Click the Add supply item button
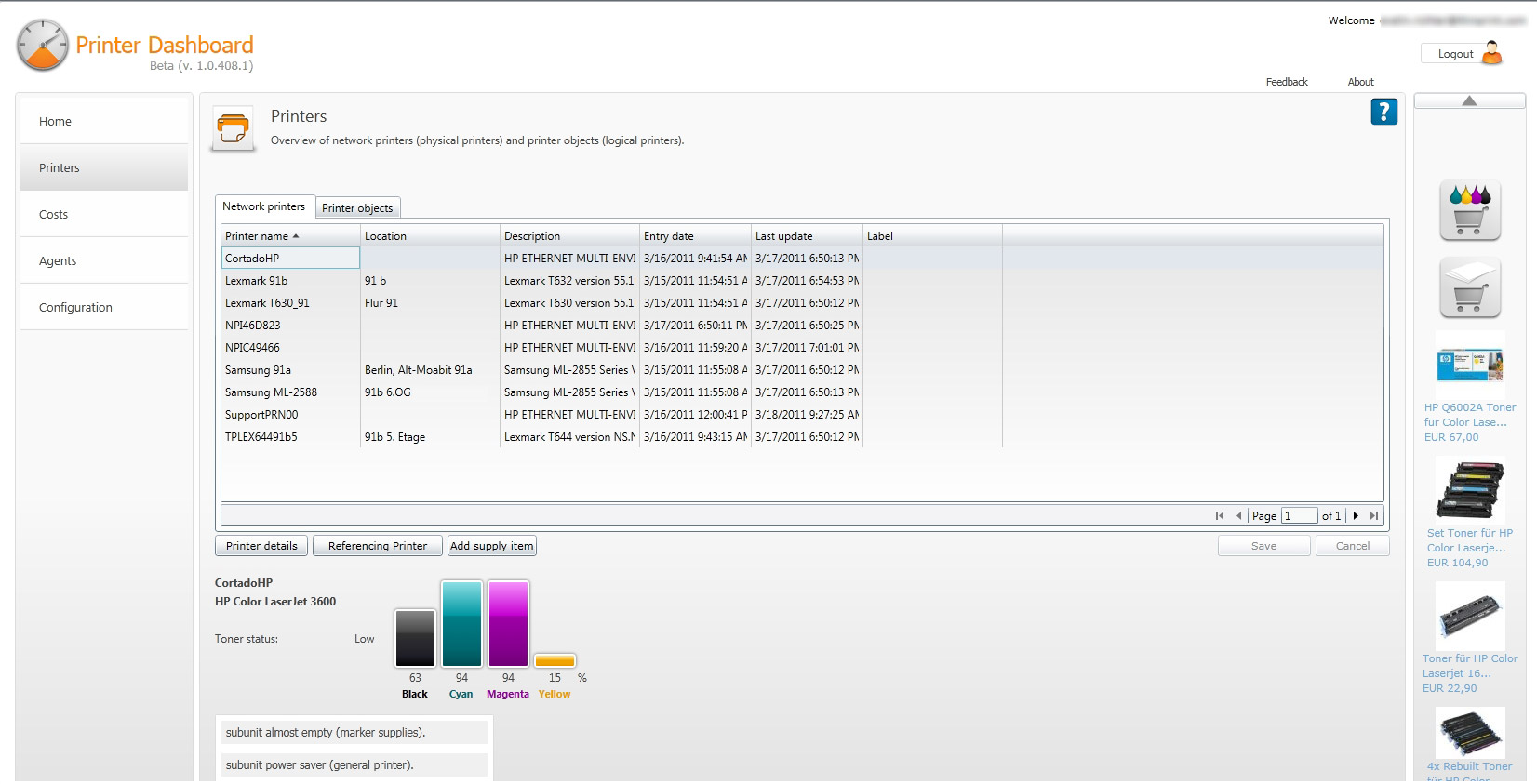The image size is (1537, 784). (x=492, y=546)
